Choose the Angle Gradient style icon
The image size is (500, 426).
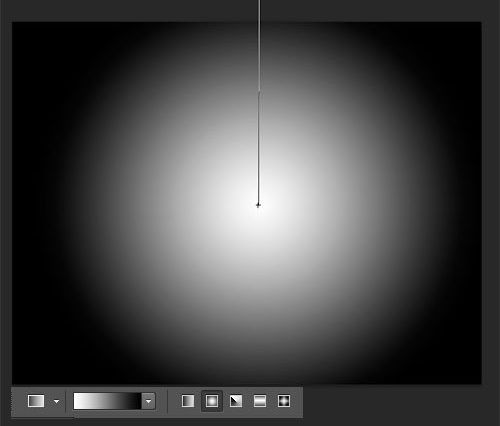(236, 401)
